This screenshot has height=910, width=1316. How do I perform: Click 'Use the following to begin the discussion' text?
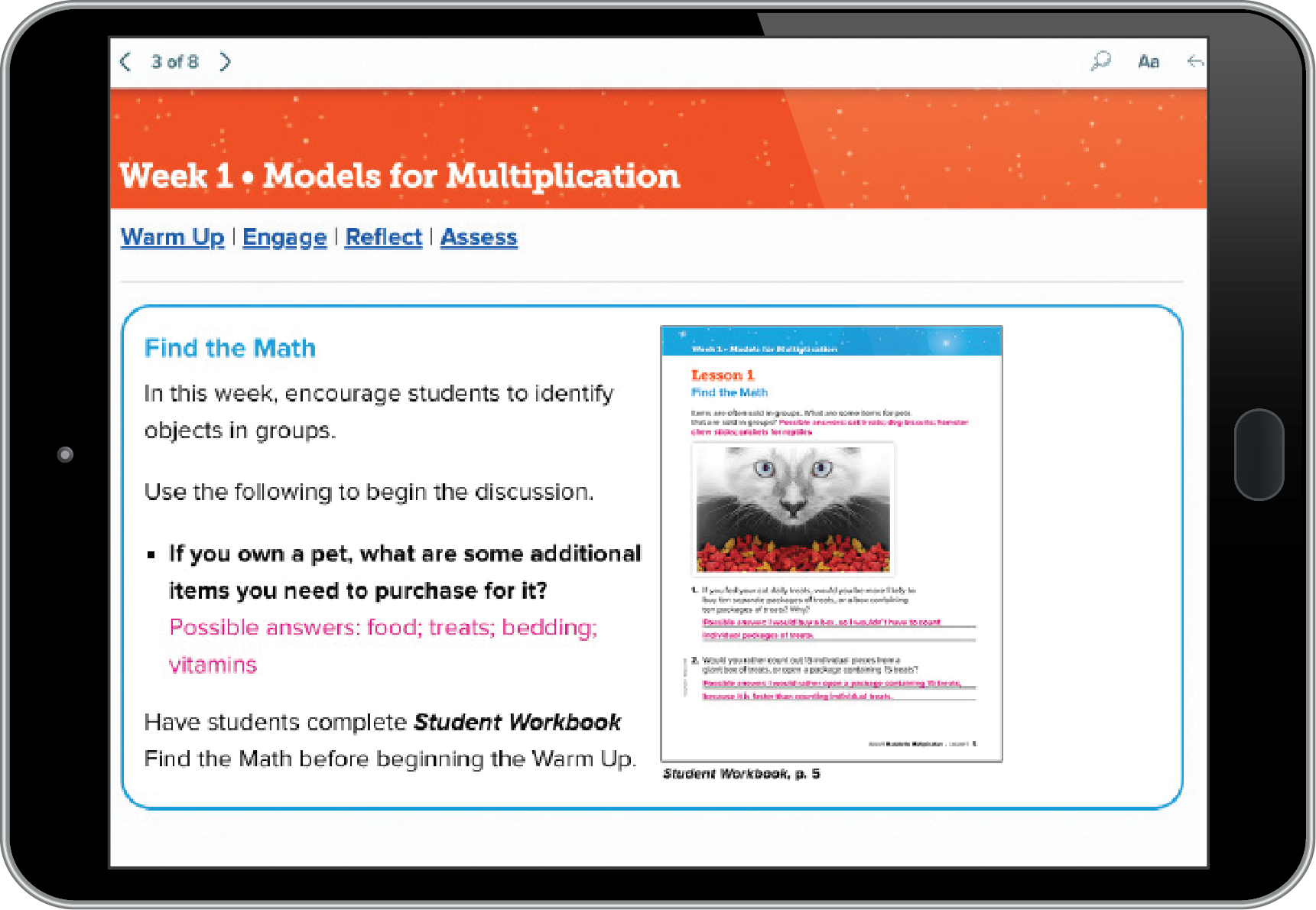click(369, 492)
